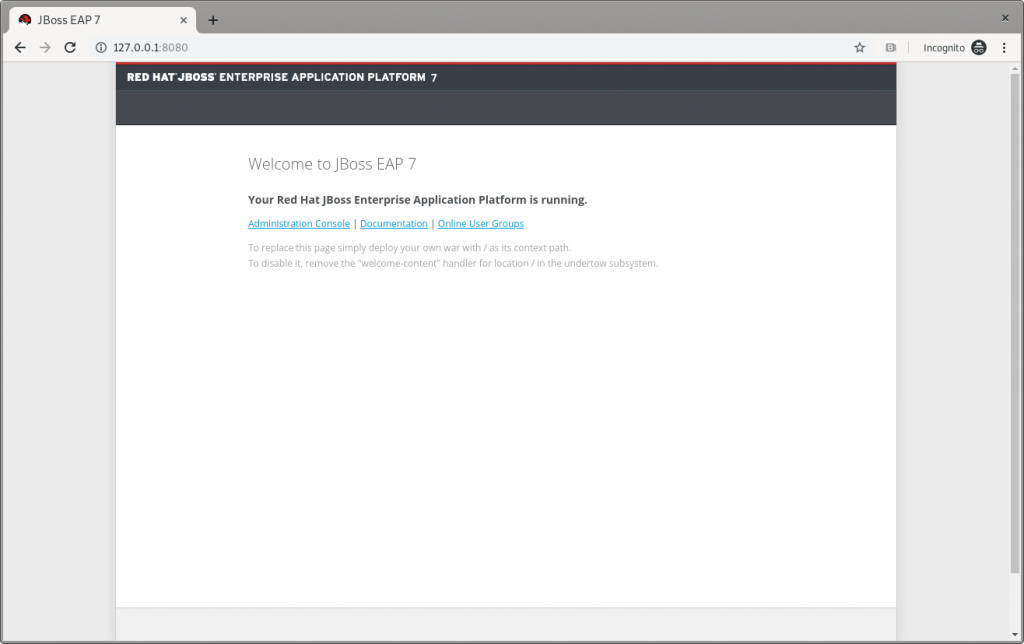Click the vertical scrollbar thumb
The image size is (1024, 644).
1016,320
